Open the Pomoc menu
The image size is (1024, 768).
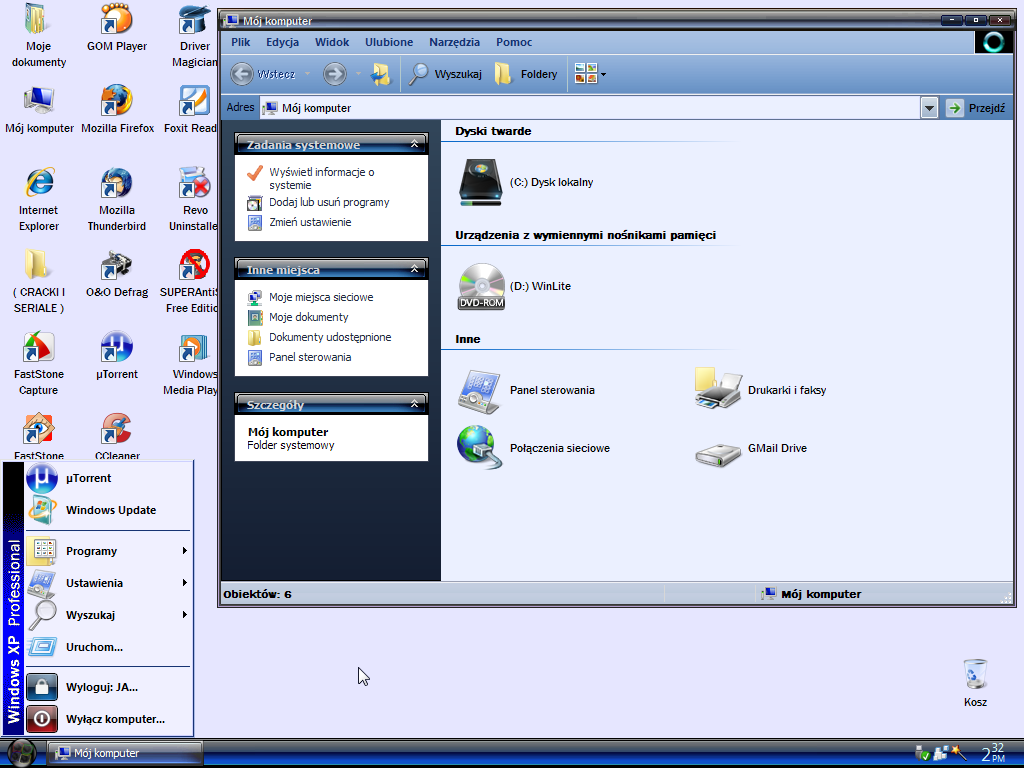click(x=514, y=42)
